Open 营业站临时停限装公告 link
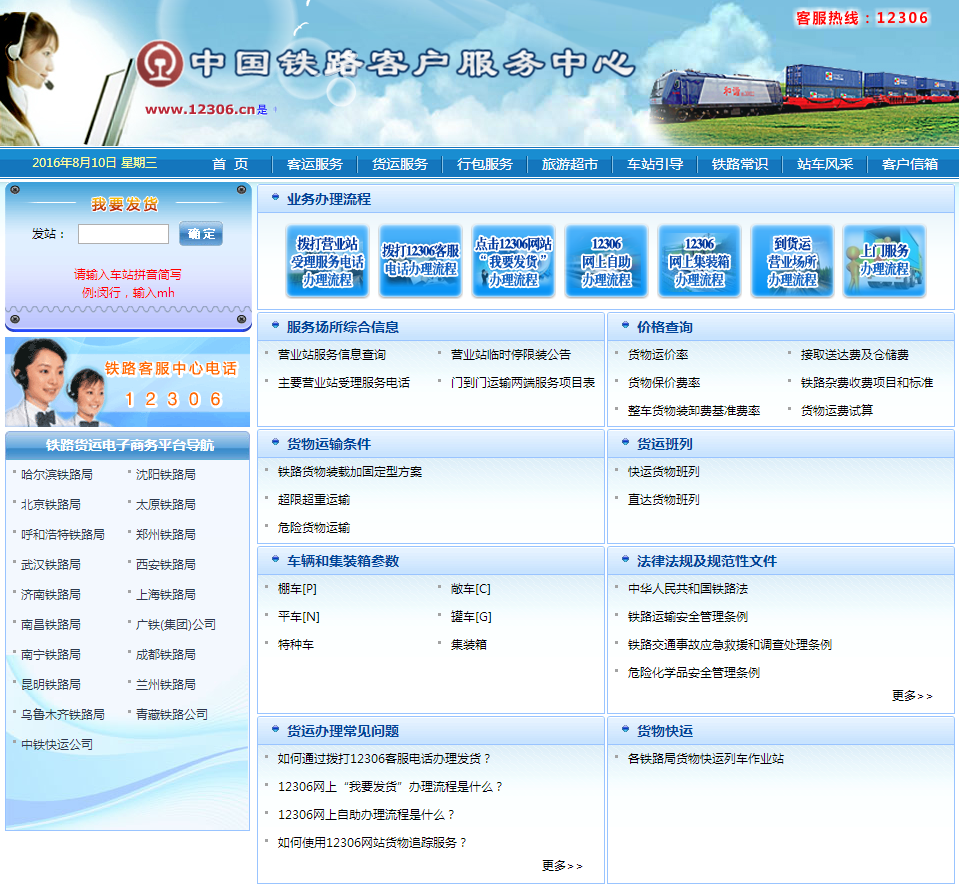 (x=511, y=355)
